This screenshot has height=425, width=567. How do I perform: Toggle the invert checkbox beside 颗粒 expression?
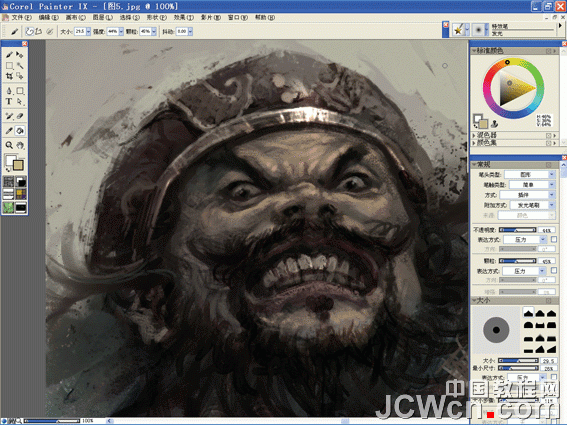[554, 270]
